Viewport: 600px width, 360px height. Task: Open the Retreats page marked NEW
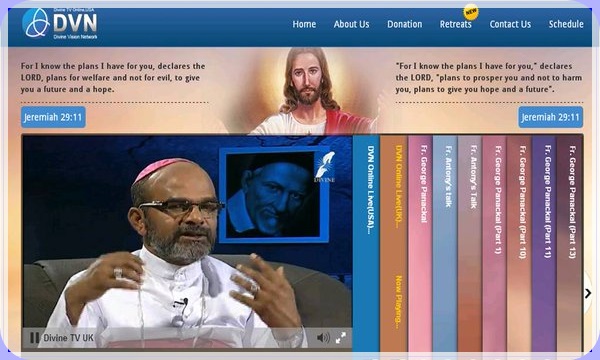point(455,24)
